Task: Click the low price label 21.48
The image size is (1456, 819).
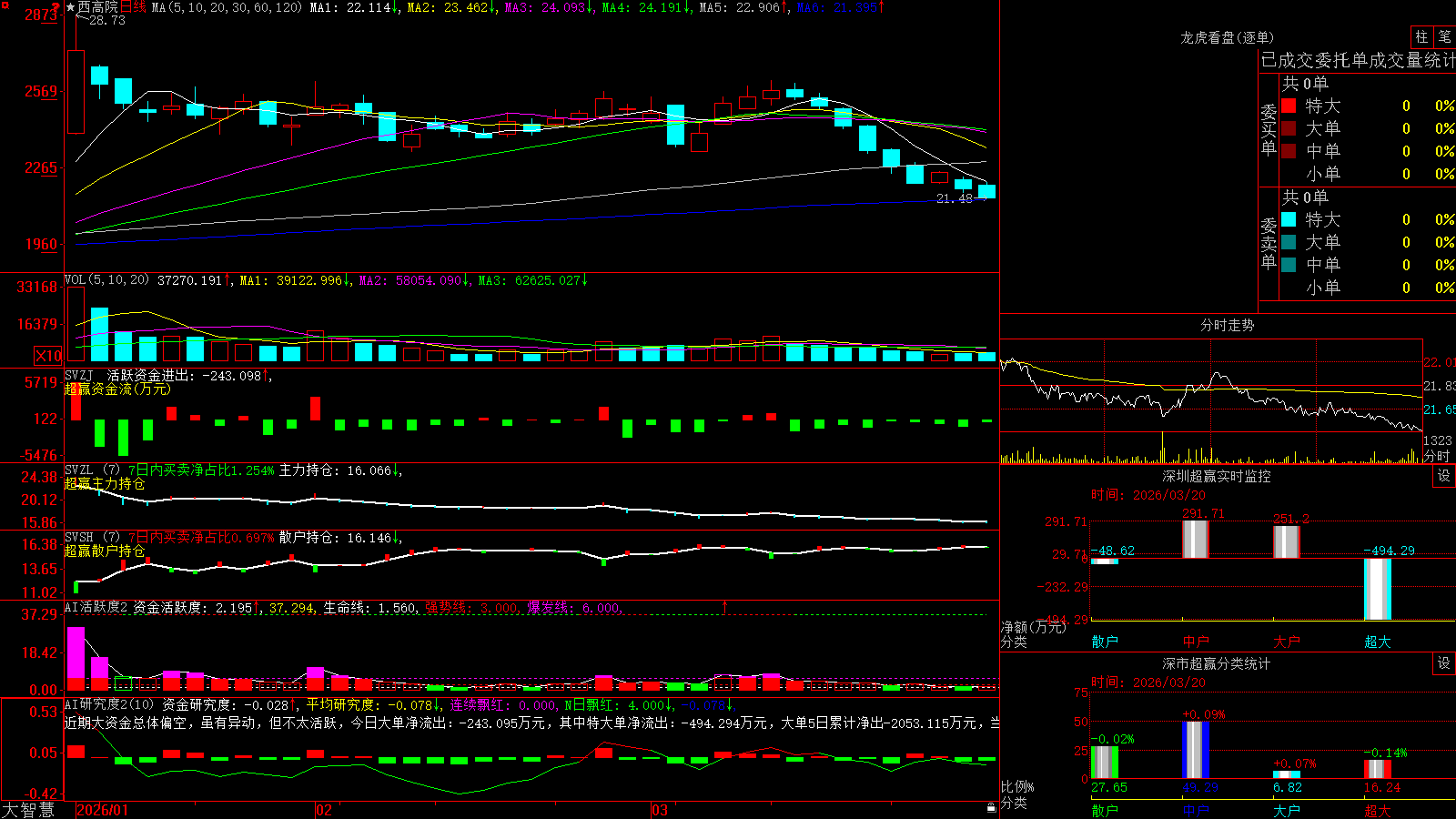Action: pyautogui.click(x=955, y=197)
